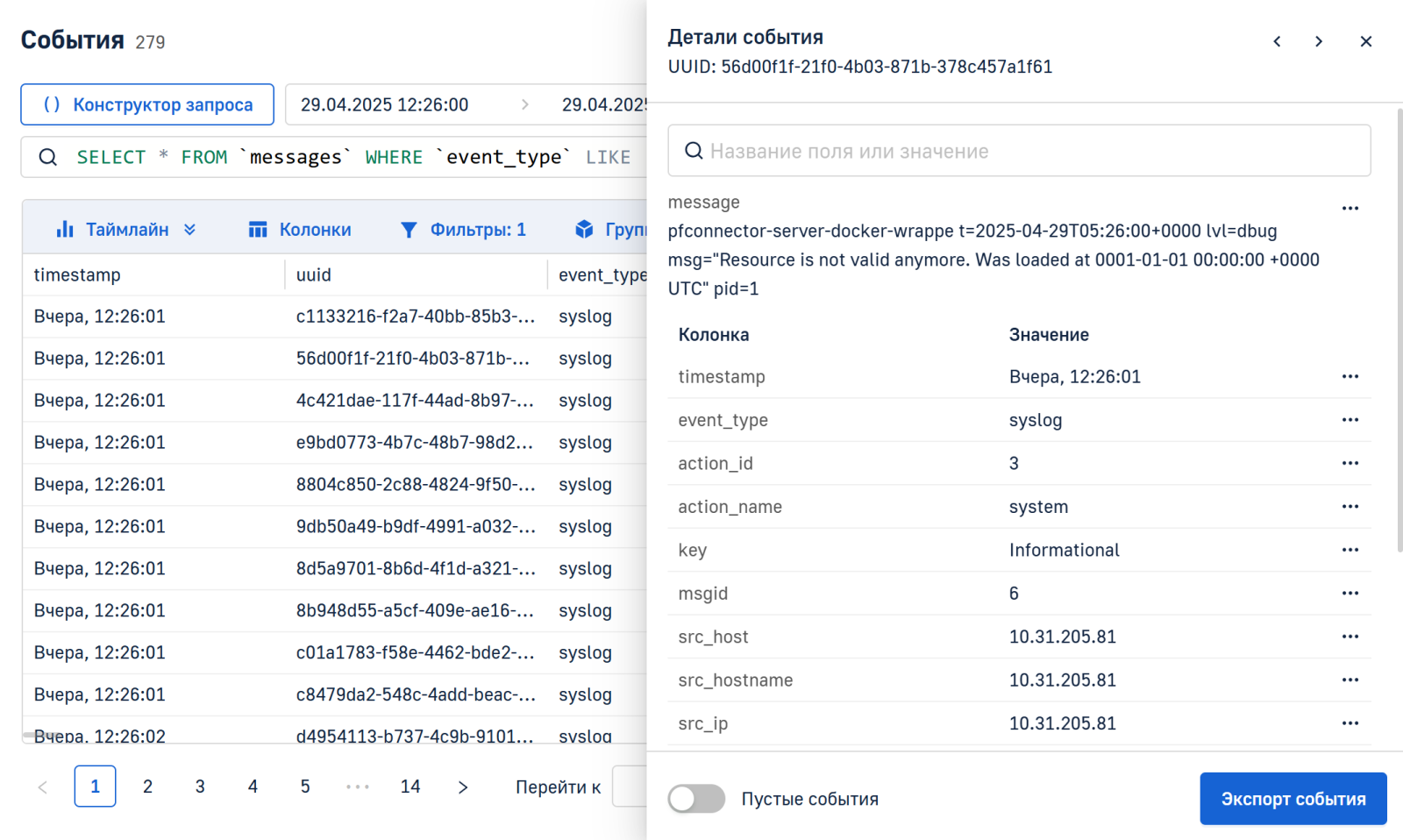This screenshot has height=840, width=1403.
Task: Go to page 2 of results
Action: tap(147, 787)
